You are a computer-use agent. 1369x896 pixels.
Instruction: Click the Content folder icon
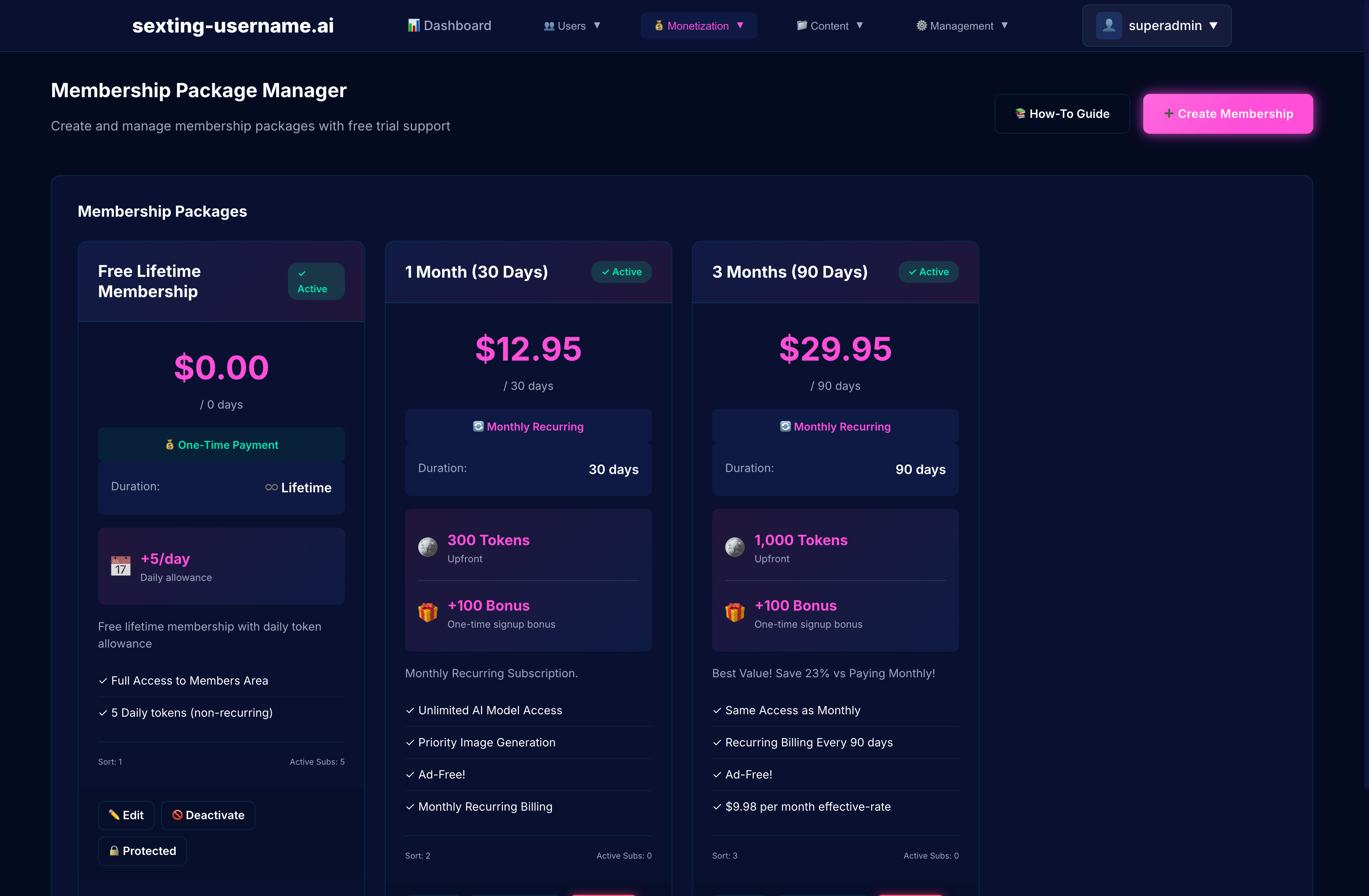pyautogui.click(x=802, y=25)
